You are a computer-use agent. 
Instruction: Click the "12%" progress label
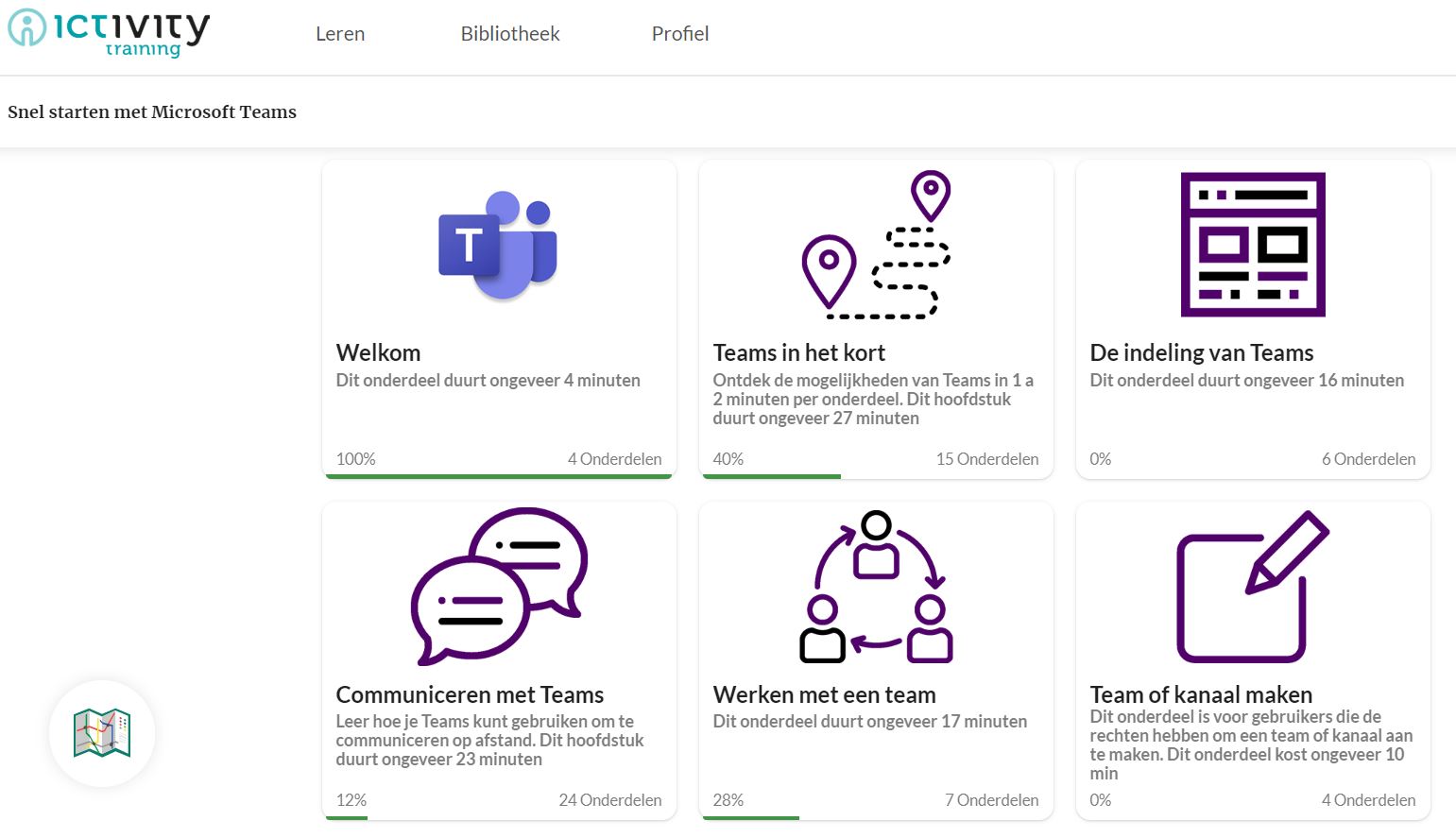pos(351,799)
